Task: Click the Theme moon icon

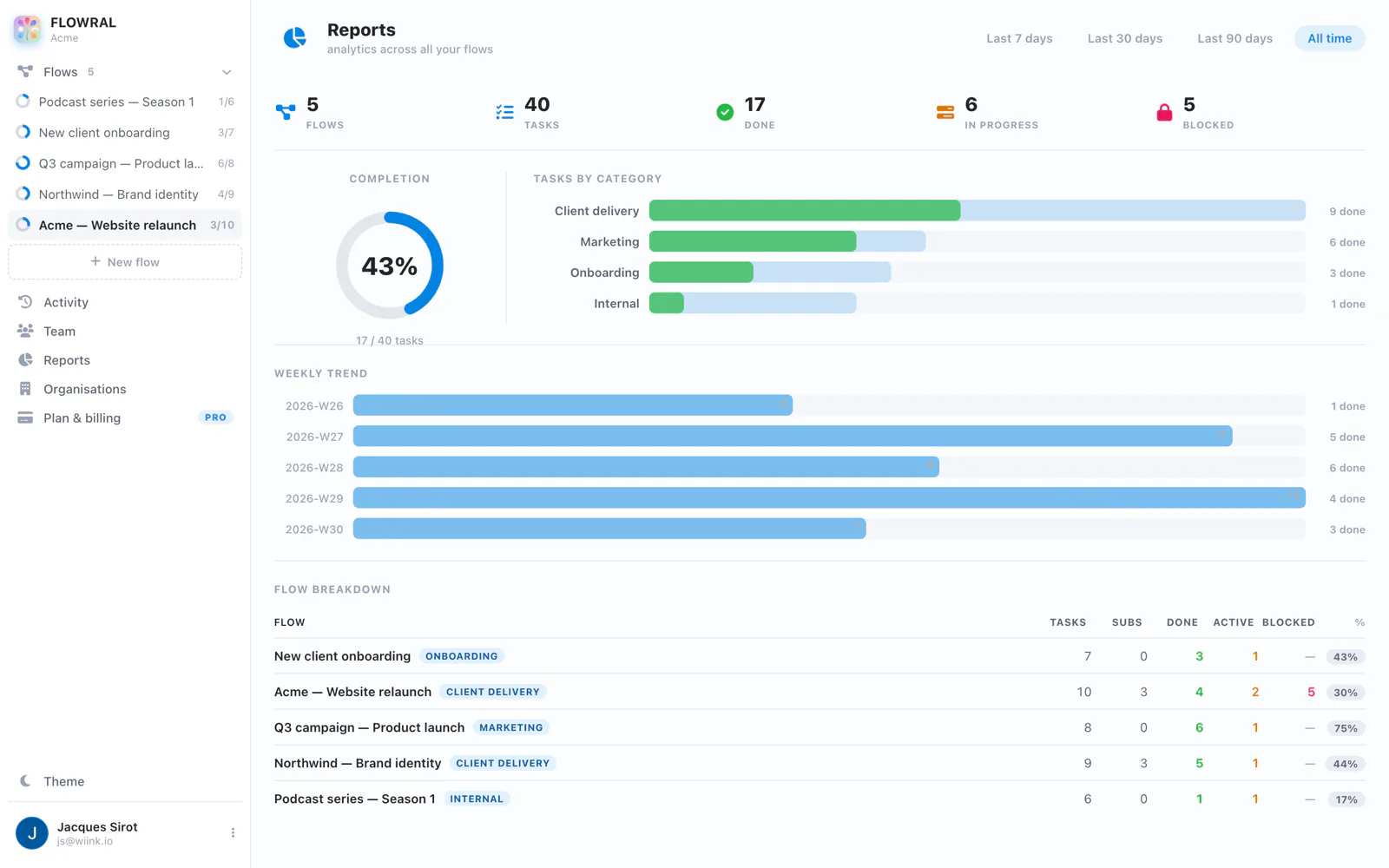Action: (25, 781)
